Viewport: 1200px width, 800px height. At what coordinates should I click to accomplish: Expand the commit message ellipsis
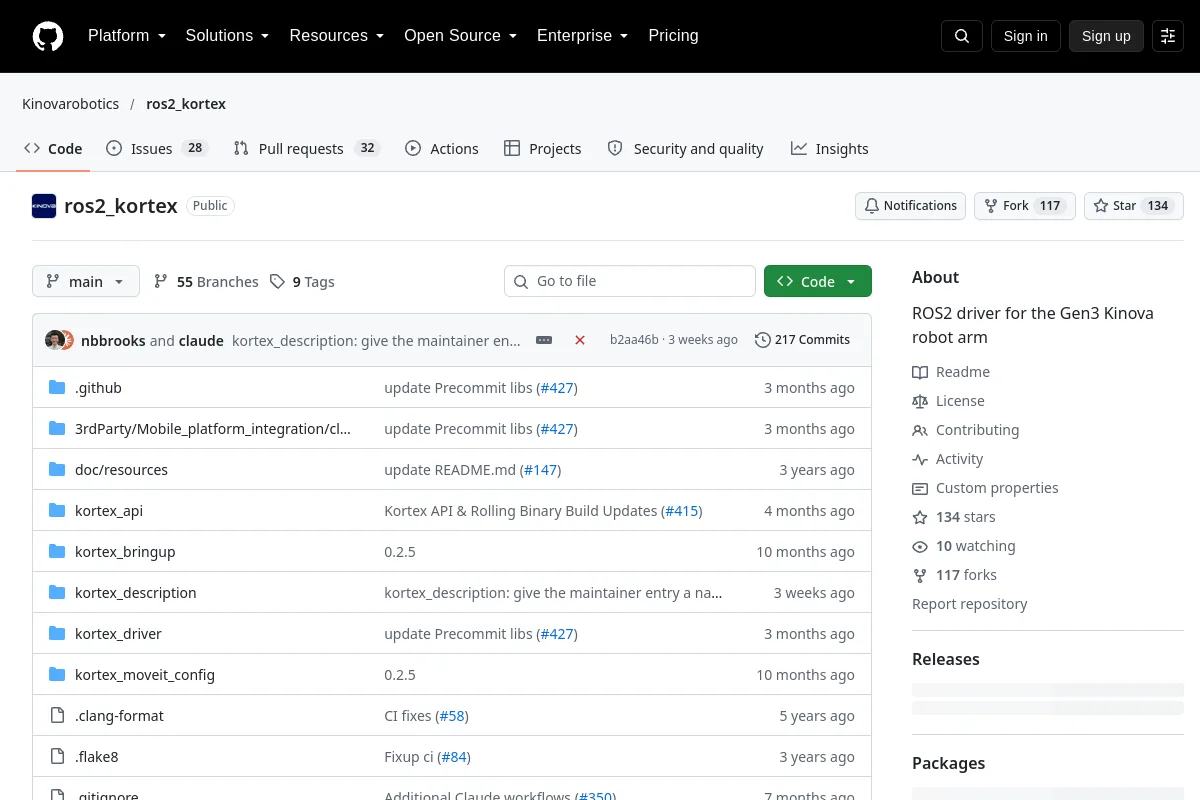pos(544,340)
